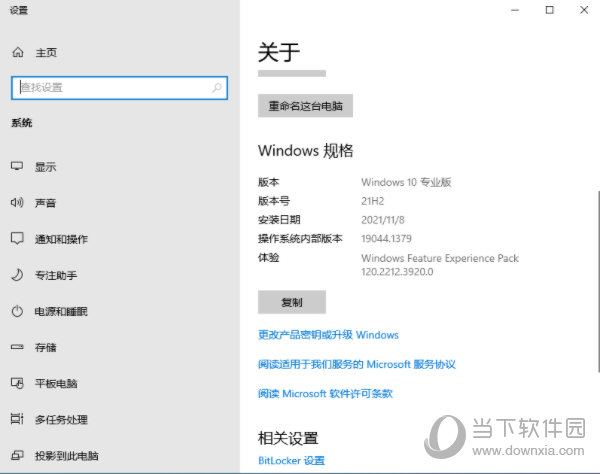This screenshot has height=474, width=600.
Task: Click the Notifications speech bubble icon
Action: click(17, 238)
